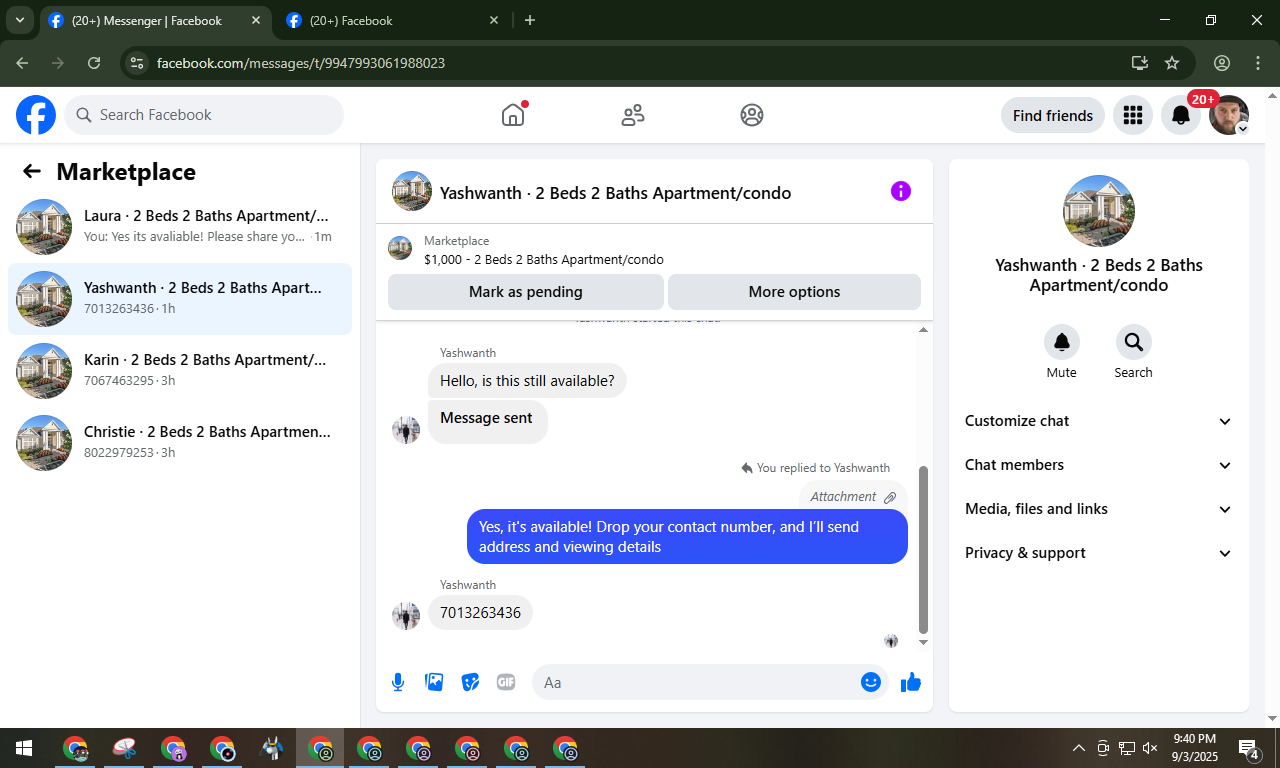1280x768 pixels.
Task: Open taskbar notification center with 4 badge
Action: coord(1249,748)
